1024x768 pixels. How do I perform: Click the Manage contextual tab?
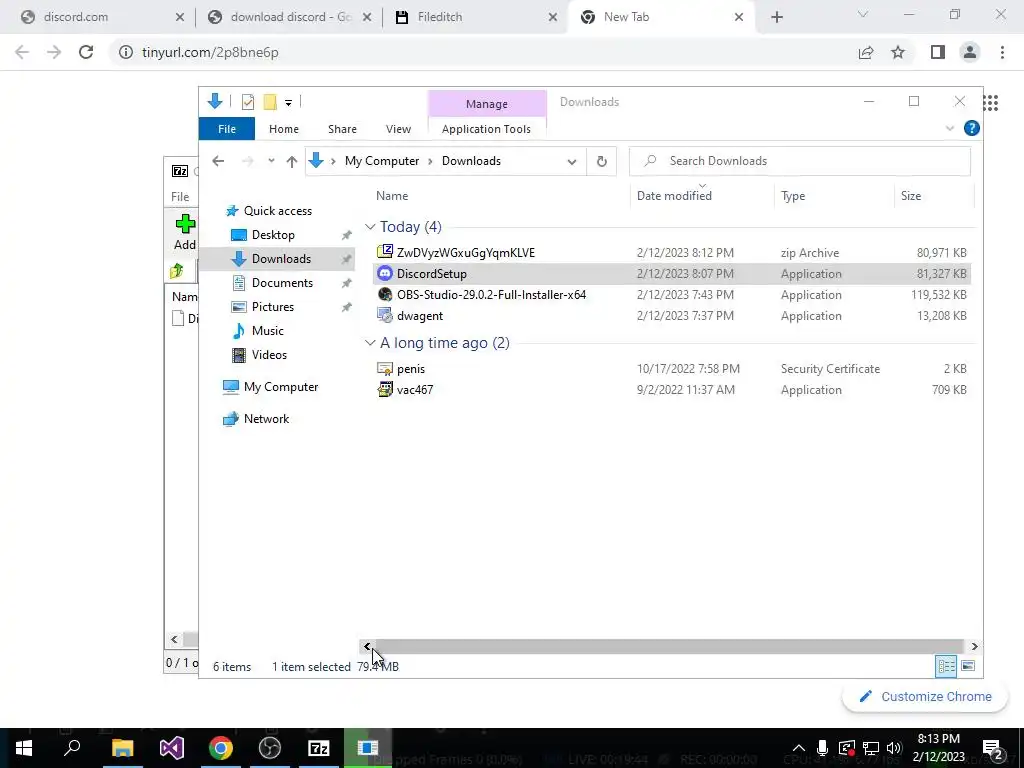pyautogui.click(x=487, y=104)
